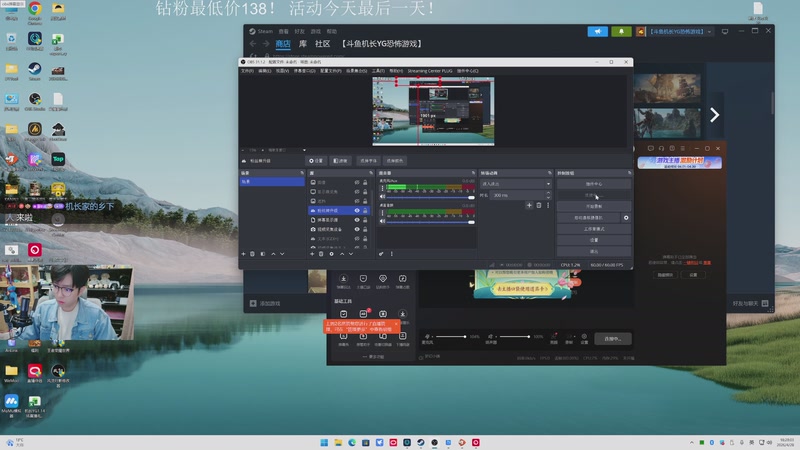Remove selected source with Sources trash icon
This screenshot has height=450, width=800.
[x=321, y=254]
